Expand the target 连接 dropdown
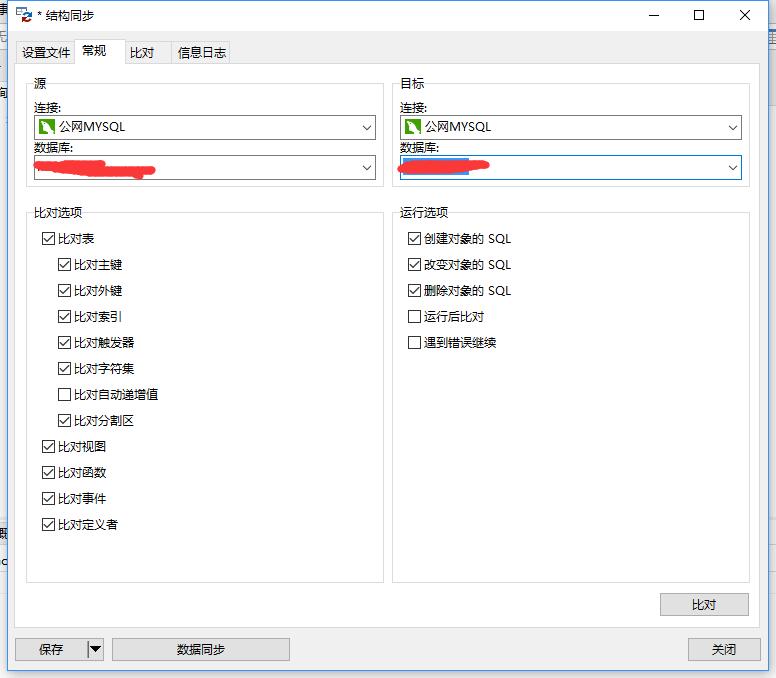This screenshot has height=678, width=776. [733, 127]
